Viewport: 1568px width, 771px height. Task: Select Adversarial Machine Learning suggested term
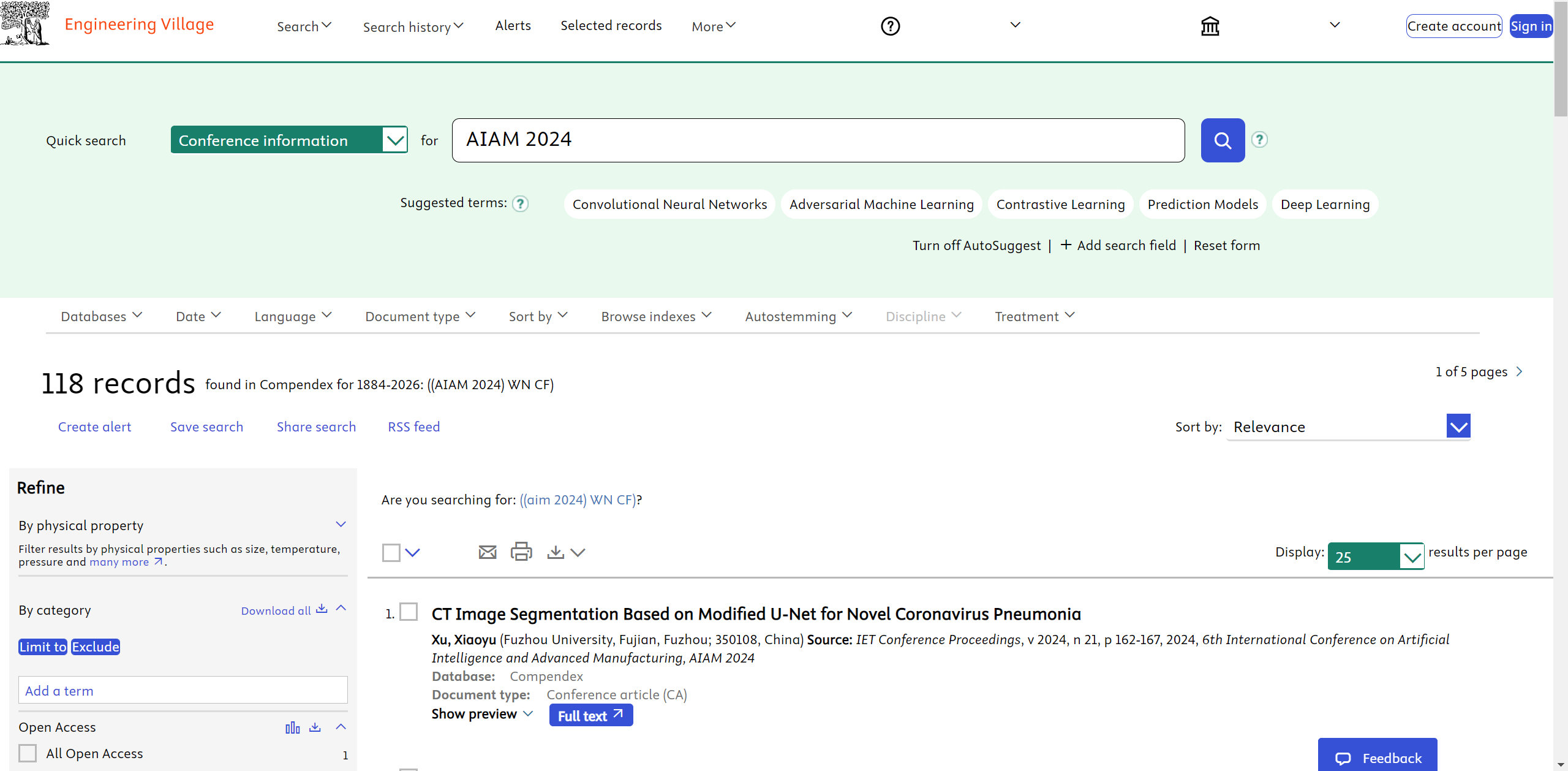pos(881,204)
